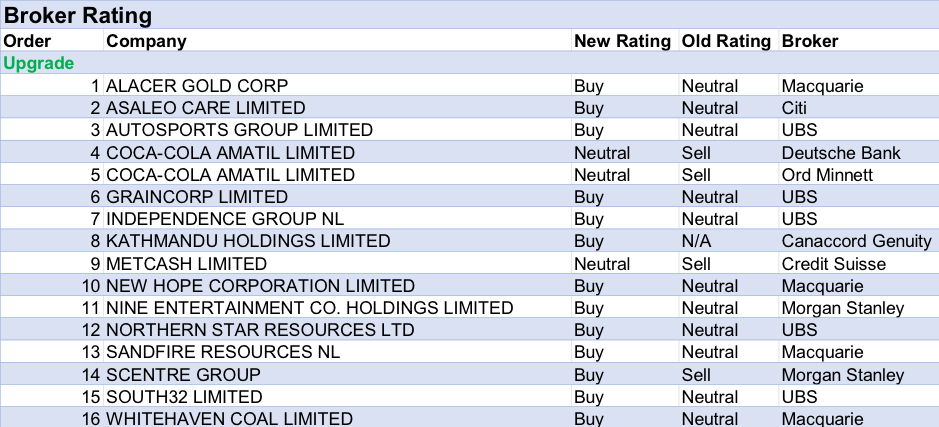
Task: Select the KATHMANDU HOLDINGS LIMITED cell
Action: coord(248,241)
